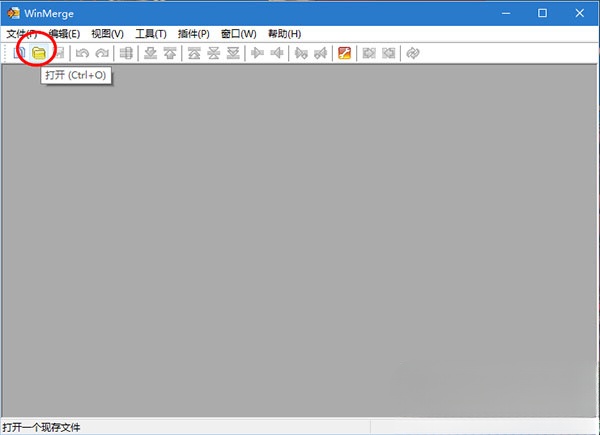Open Options via the red-yellow toolbar icon
600x435 pixels.
tap(344, 53)
